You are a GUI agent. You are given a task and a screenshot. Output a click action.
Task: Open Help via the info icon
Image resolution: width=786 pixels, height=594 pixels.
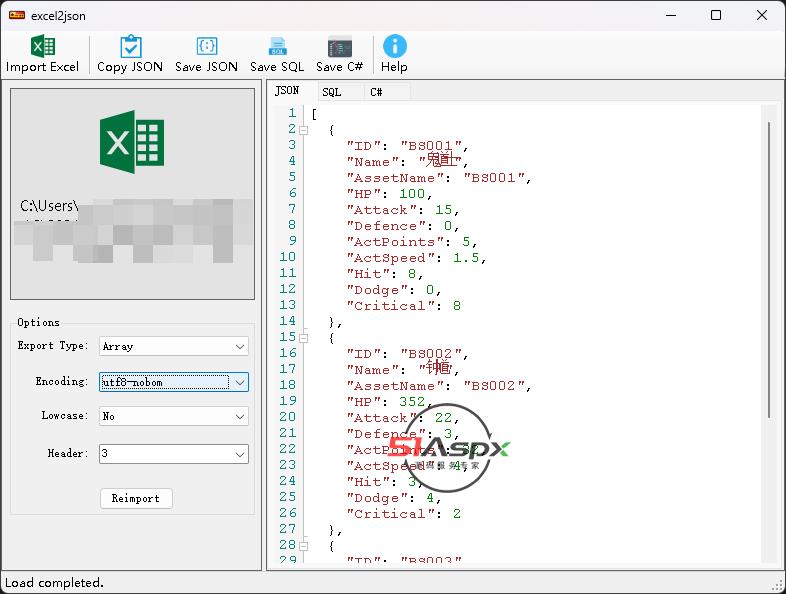[x=395, y=46]
